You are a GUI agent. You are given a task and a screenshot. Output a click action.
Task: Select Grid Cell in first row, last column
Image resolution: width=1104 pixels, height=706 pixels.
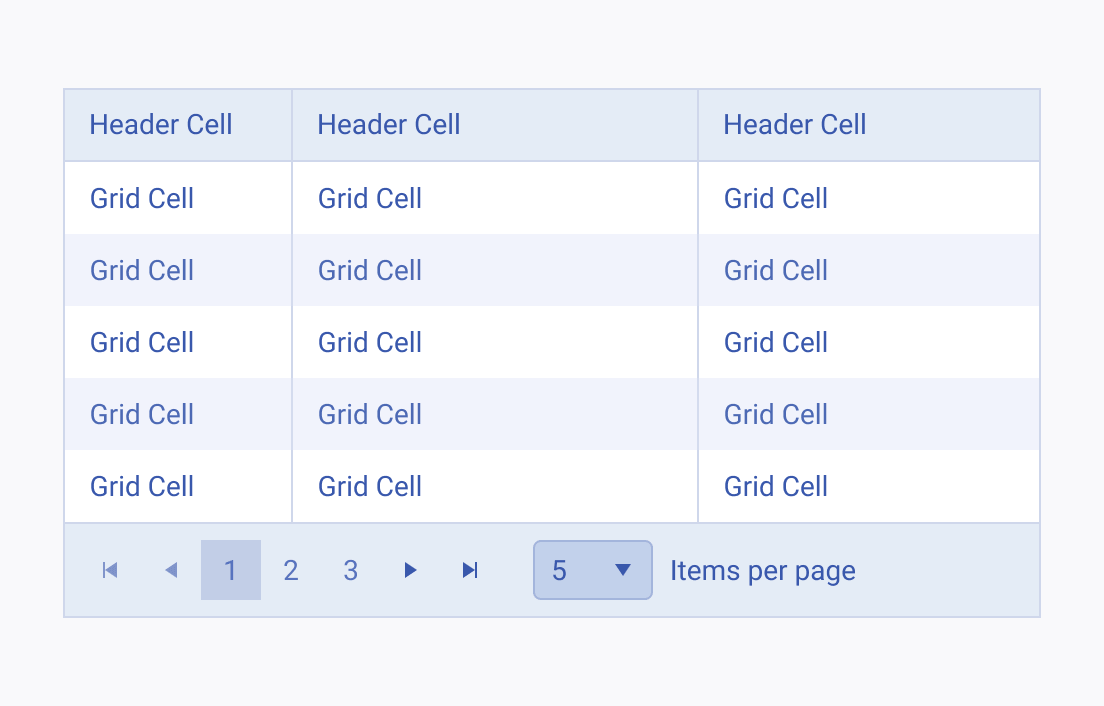(869, 198)
